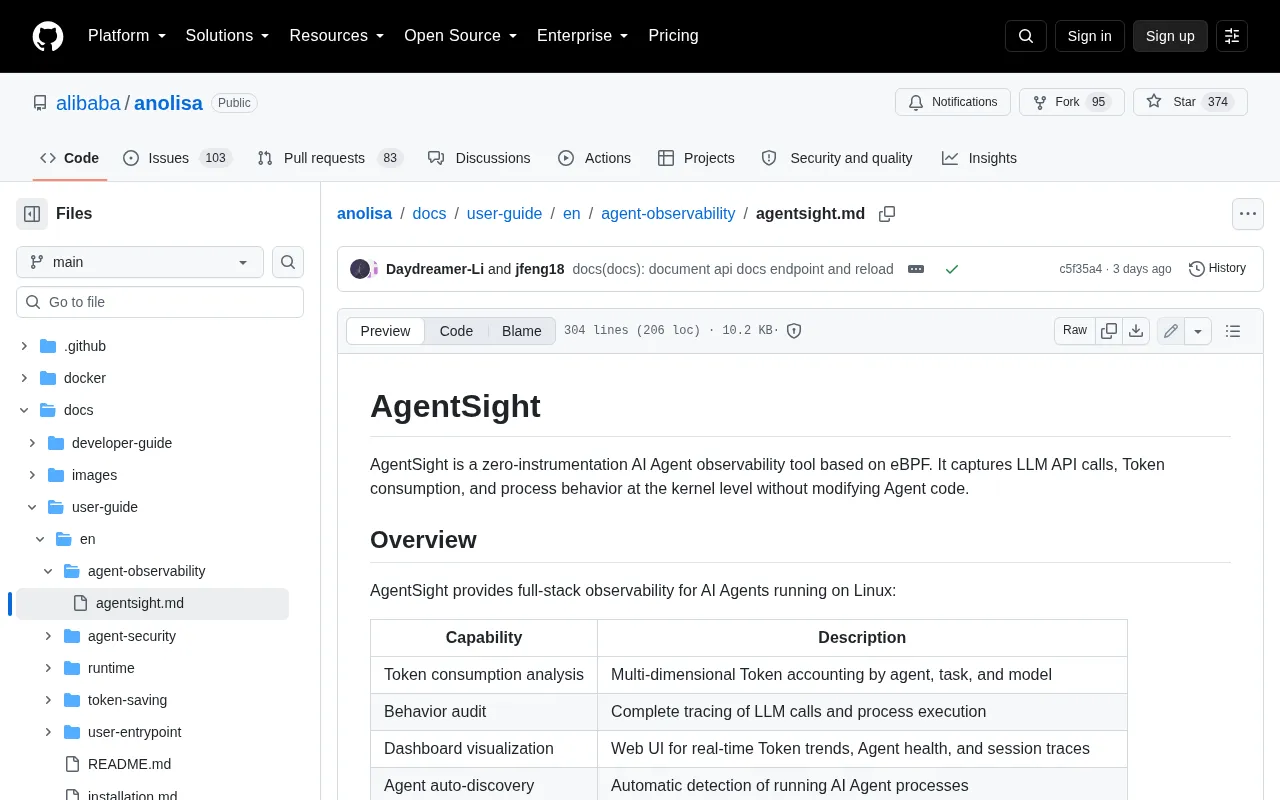Open the main branch selector dropdown
Viewport: 1280px width, 800px height.
pos(140,262)
